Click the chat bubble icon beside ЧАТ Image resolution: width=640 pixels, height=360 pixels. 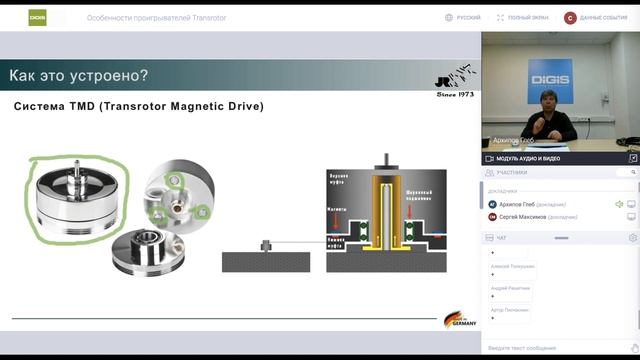click(x=489, y=238)
